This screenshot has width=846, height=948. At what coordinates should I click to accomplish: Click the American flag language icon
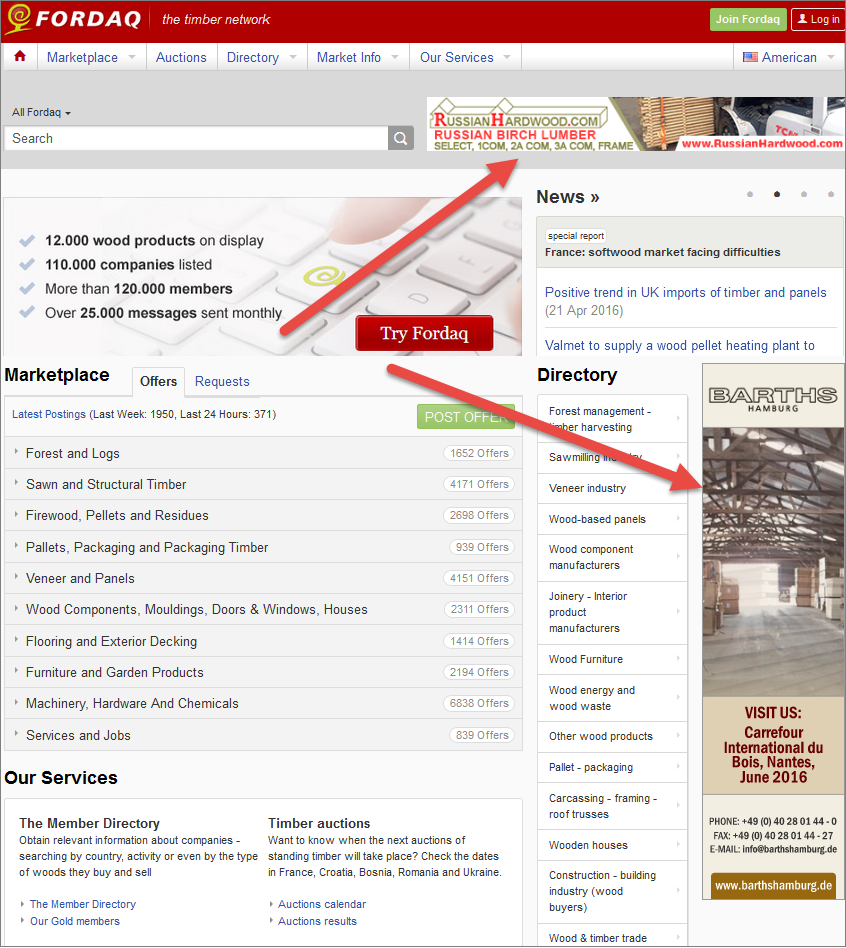tap(750, 57)
